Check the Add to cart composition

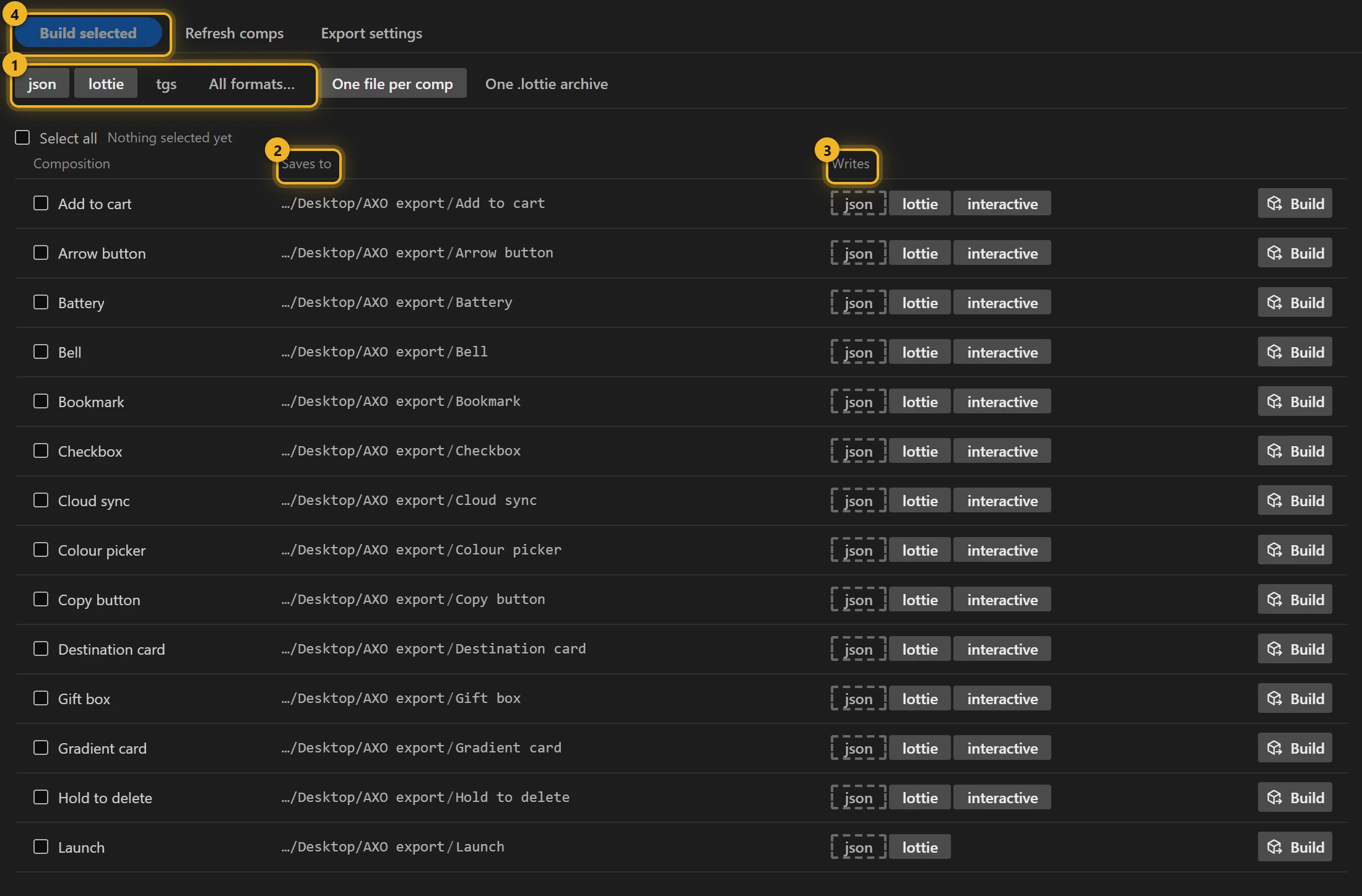41,203
